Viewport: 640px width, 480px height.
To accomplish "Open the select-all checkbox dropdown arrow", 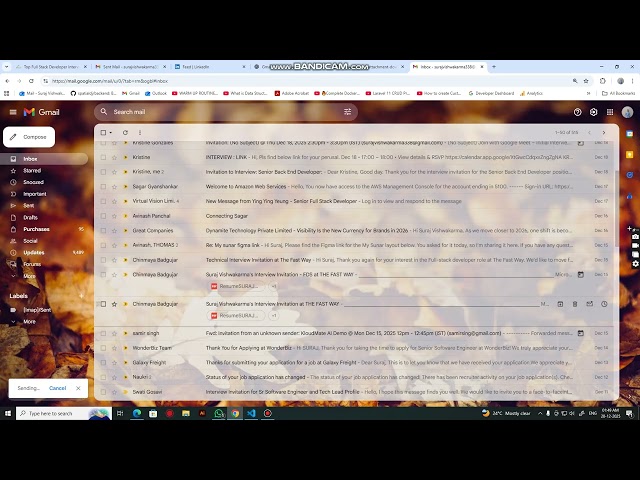I will click(111, 133).
